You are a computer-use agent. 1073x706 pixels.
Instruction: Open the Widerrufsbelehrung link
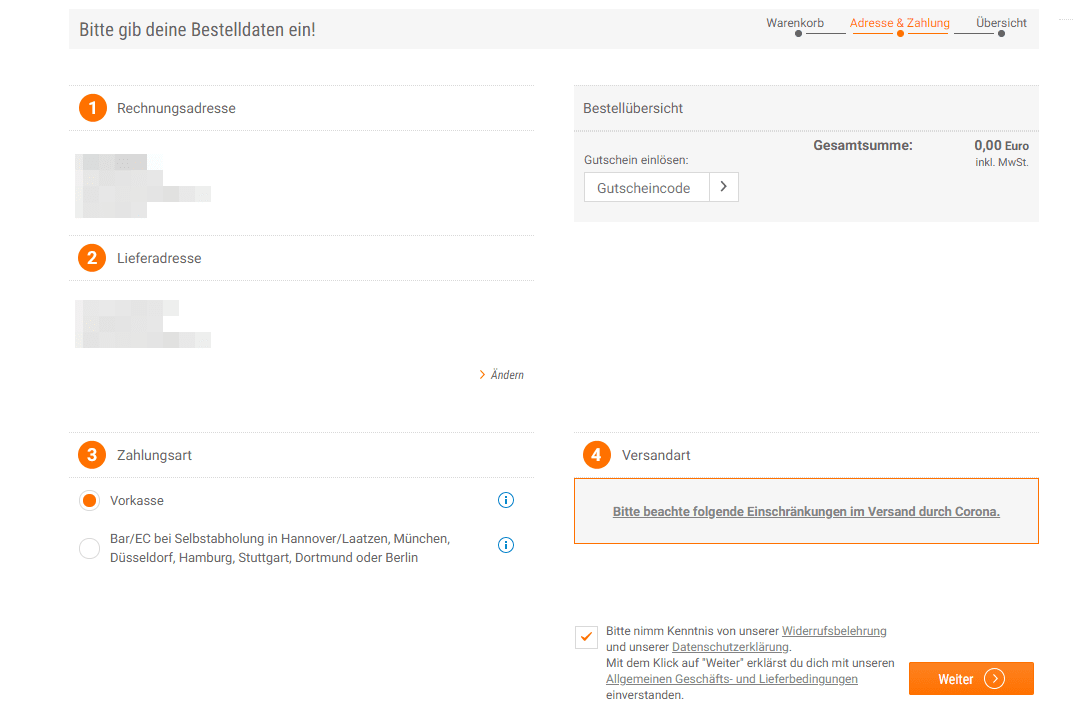pyautogui.click(x=834, y=631)
